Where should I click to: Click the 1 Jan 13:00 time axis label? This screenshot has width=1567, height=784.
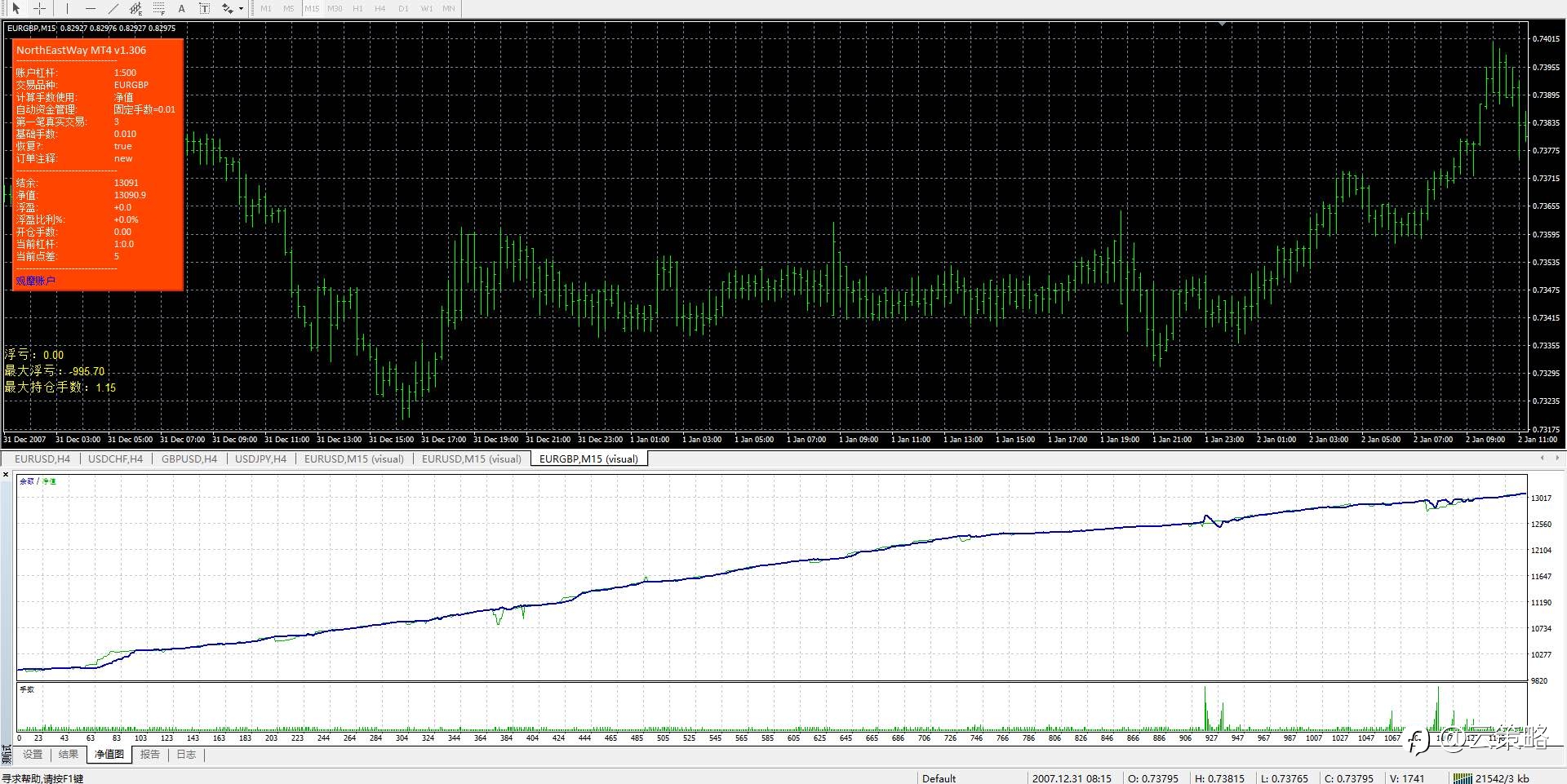pyautogui.click(x=962, y=439)
